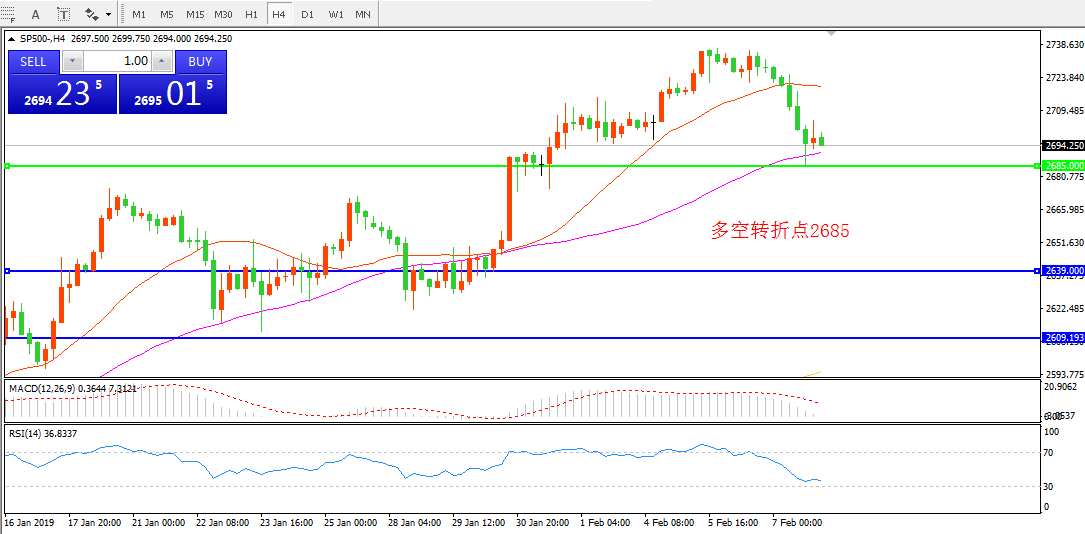
Task: Switch chart timeframe to H1
Action: pos(251,14)
